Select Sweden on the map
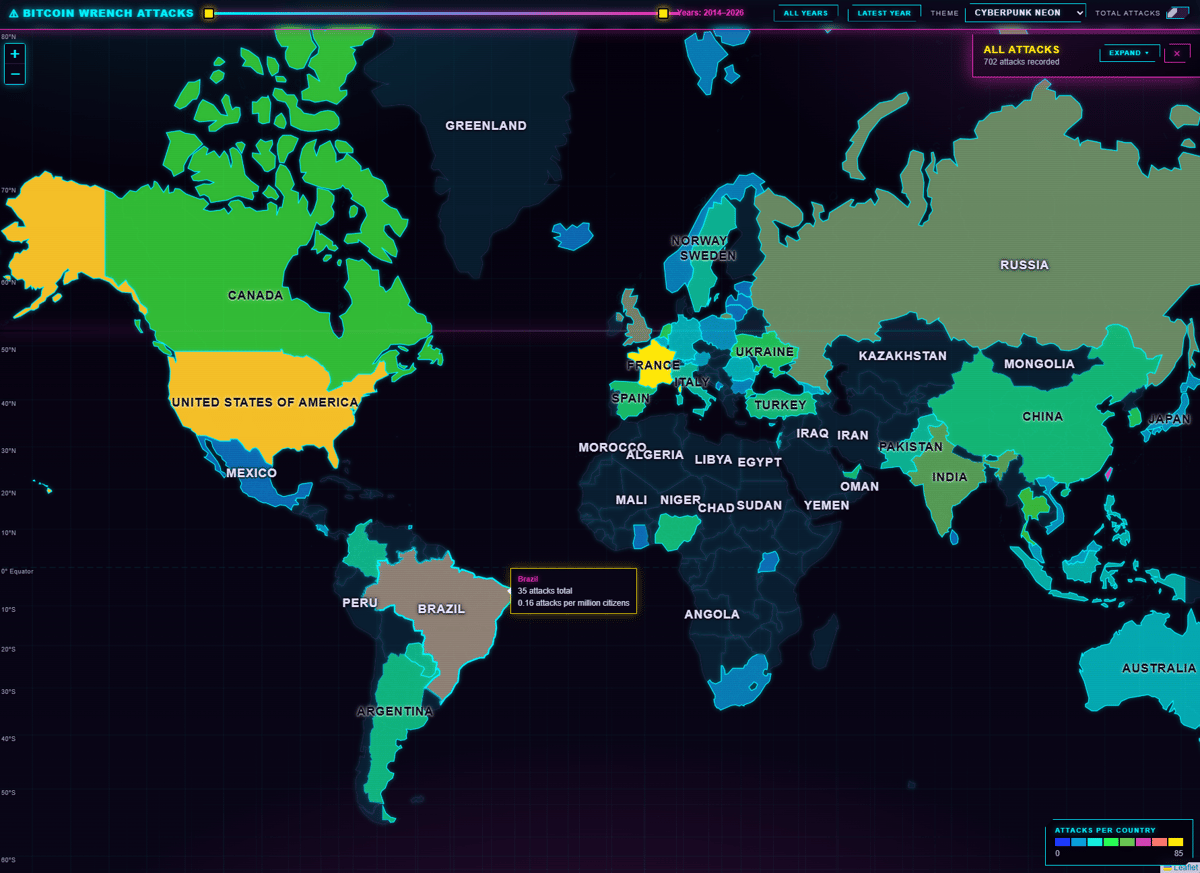1200x873 pixels. 708,256
